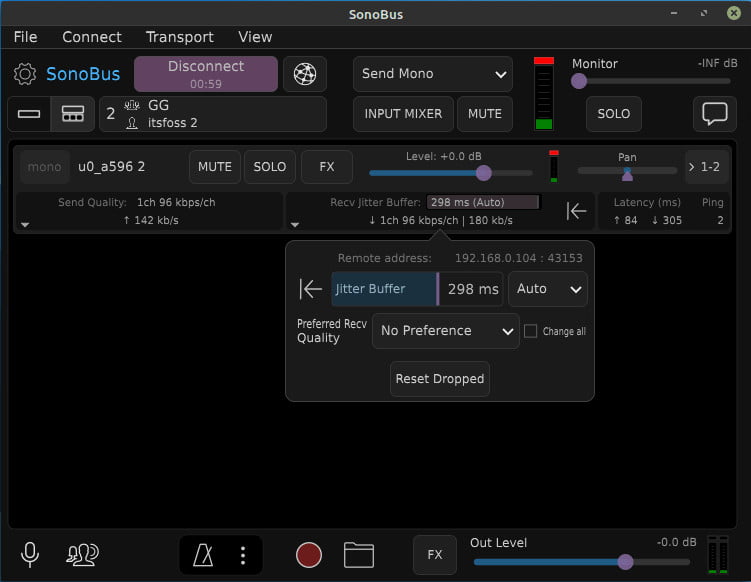
Task: Click the group users icon next to GG
Action: pos(132,105)
